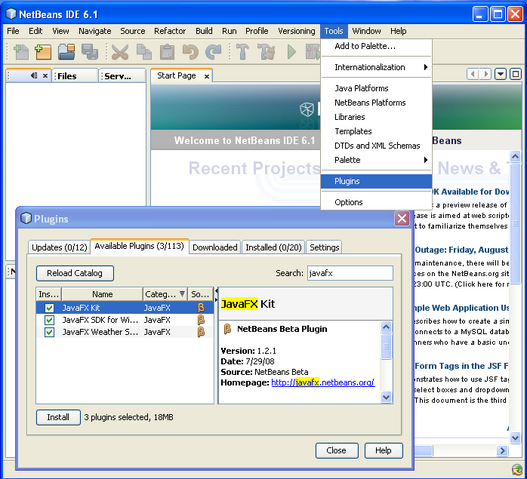Image resolution: width=527 pixels, height=479 pixels.
Task: Select Plugins in the Tools menu
Action: (376, 181)
